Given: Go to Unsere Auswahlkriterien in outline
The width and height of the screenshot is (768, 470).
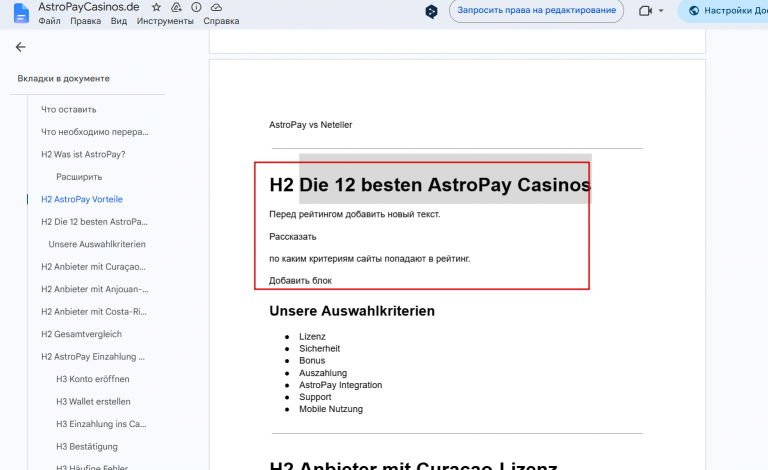Looking at the screenshot, I should pyautogui.click(x=97, y=244).
